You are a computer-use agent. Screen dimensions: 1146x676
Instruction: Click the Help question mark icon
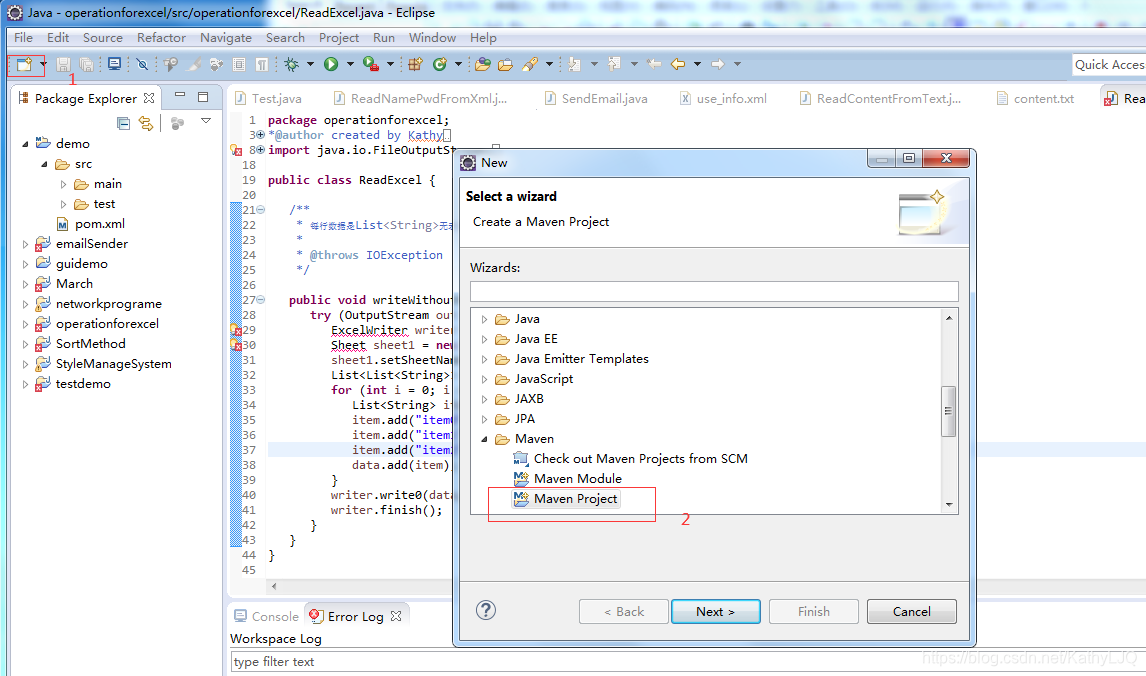[x=486, y=610]
